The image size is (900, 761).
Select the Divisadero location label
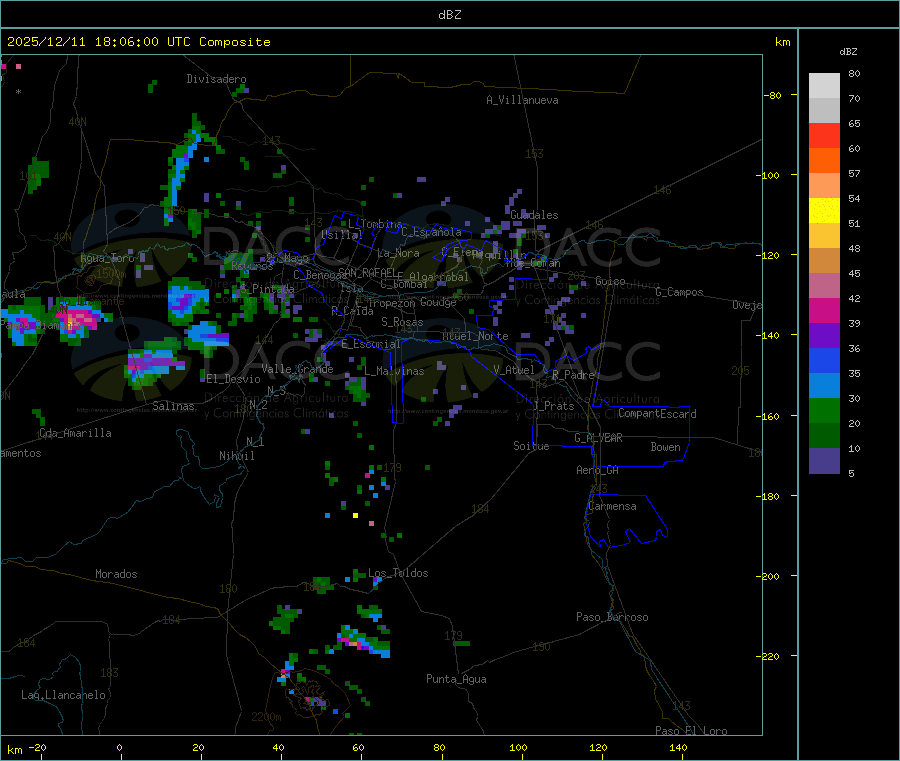[216, 79]
